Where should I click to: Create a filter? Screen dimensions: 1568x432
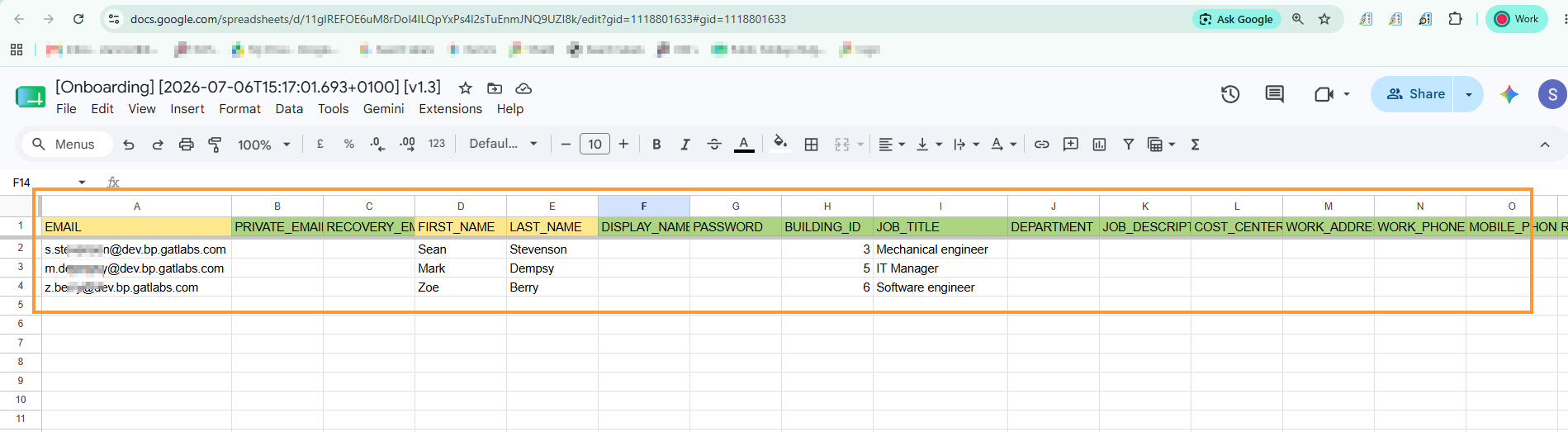(1128, 145)
